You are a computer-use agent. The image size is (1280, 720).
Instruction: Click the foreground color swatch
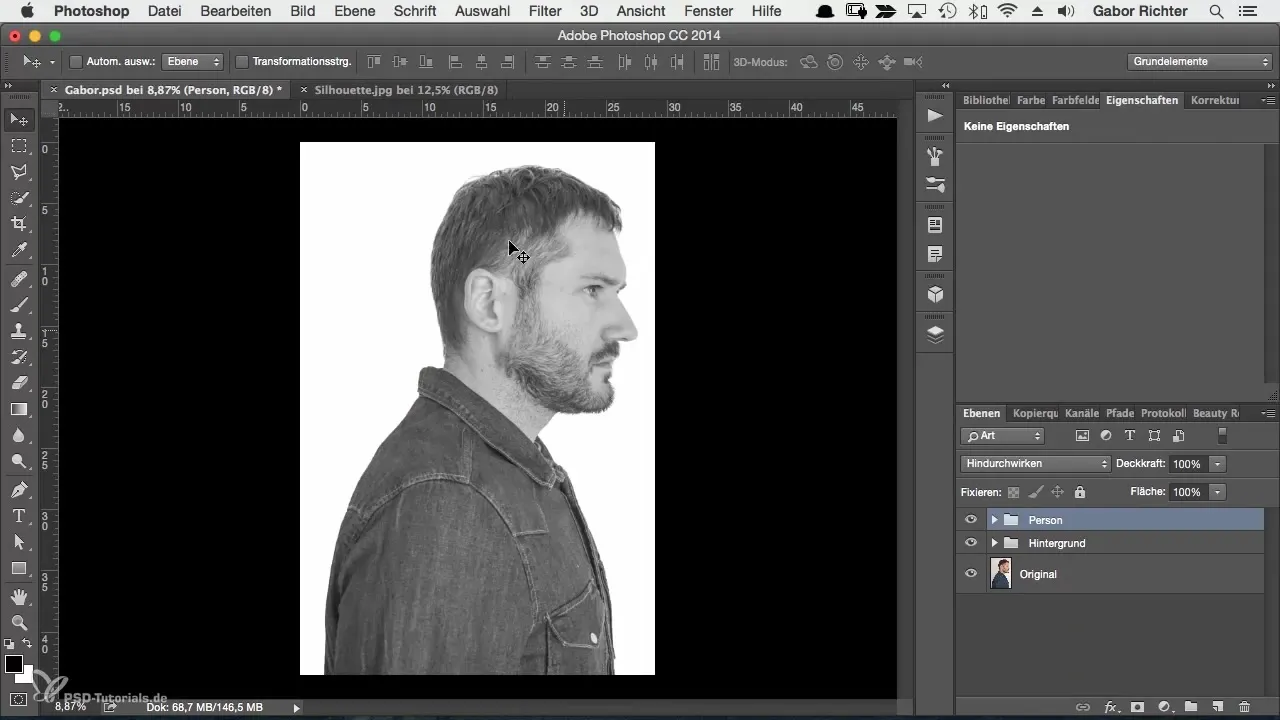tap(14, 664)
